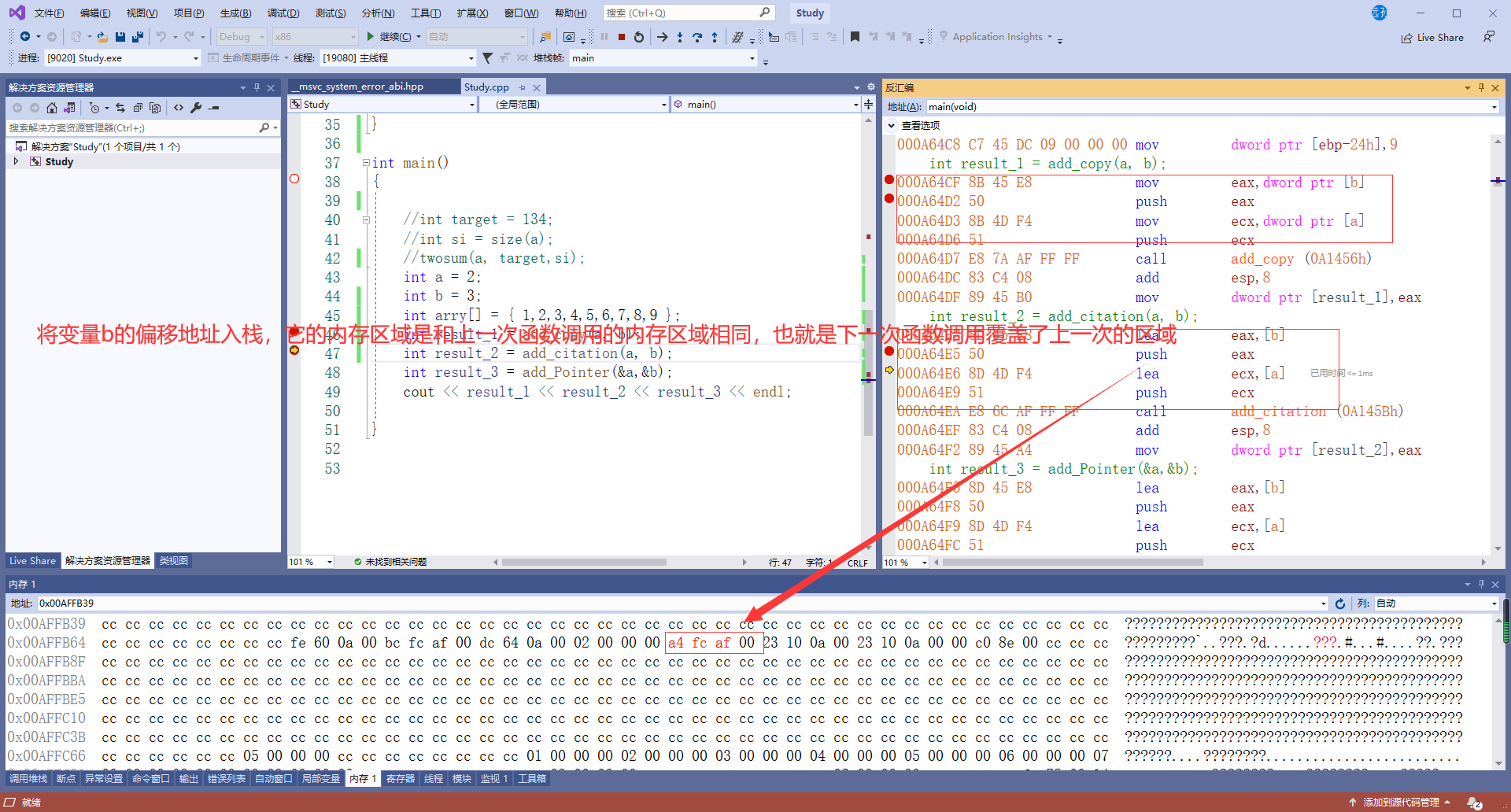This screenshot has height=812, width=1511.
Task: Toggle disassembly breakpoint at 00A64CF
Action: [x=889, y=179]
